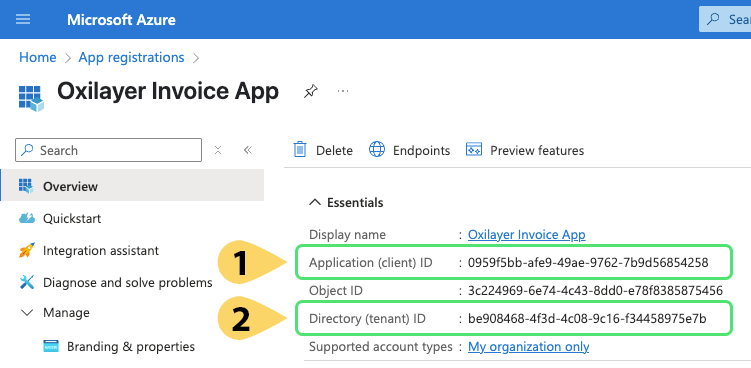Open Preview features icon

[x=474, y=150]
